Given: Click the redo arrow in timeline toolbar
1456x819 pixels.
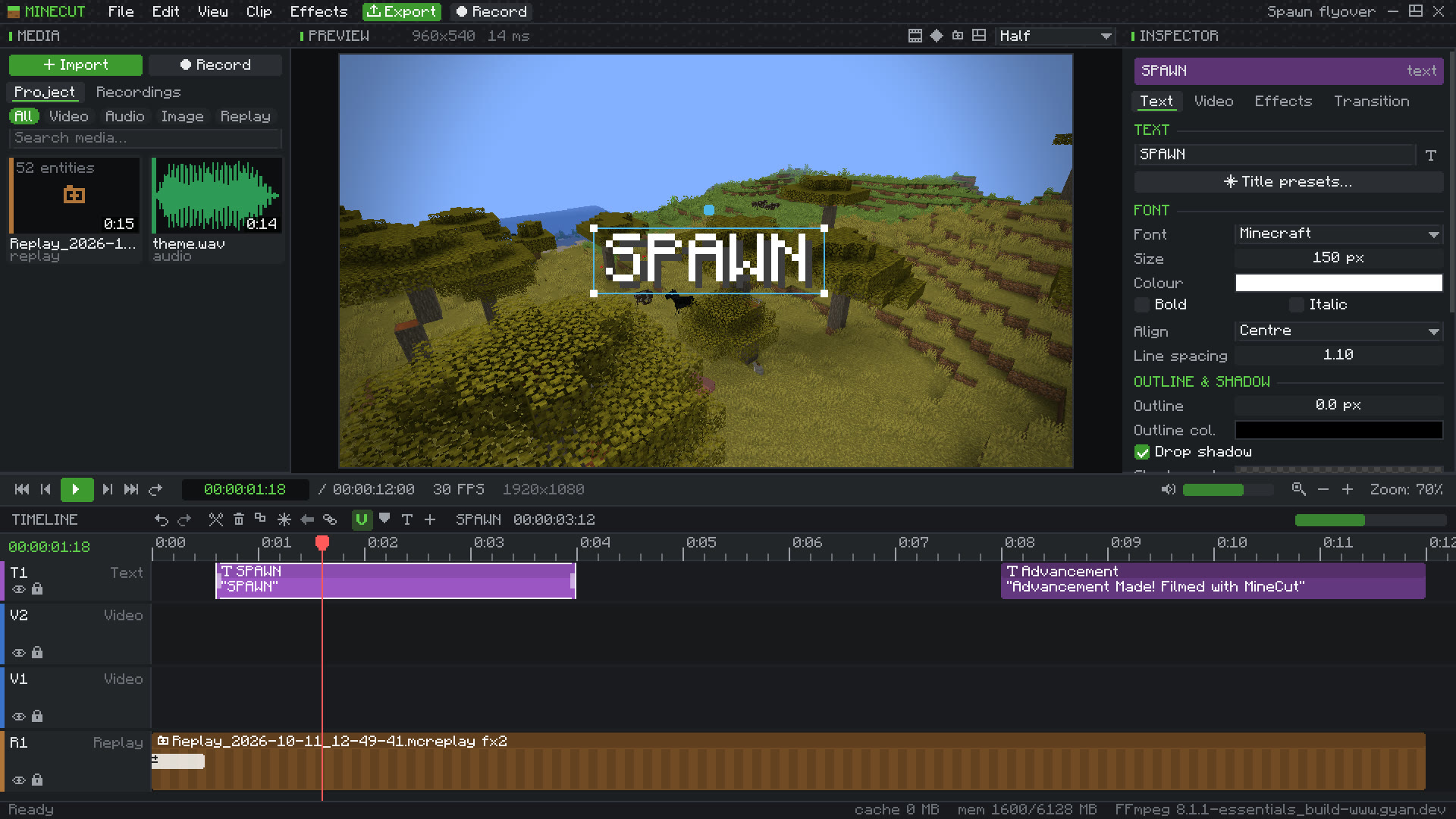Looking at the screenshot, I should click(x=184, y=519).
